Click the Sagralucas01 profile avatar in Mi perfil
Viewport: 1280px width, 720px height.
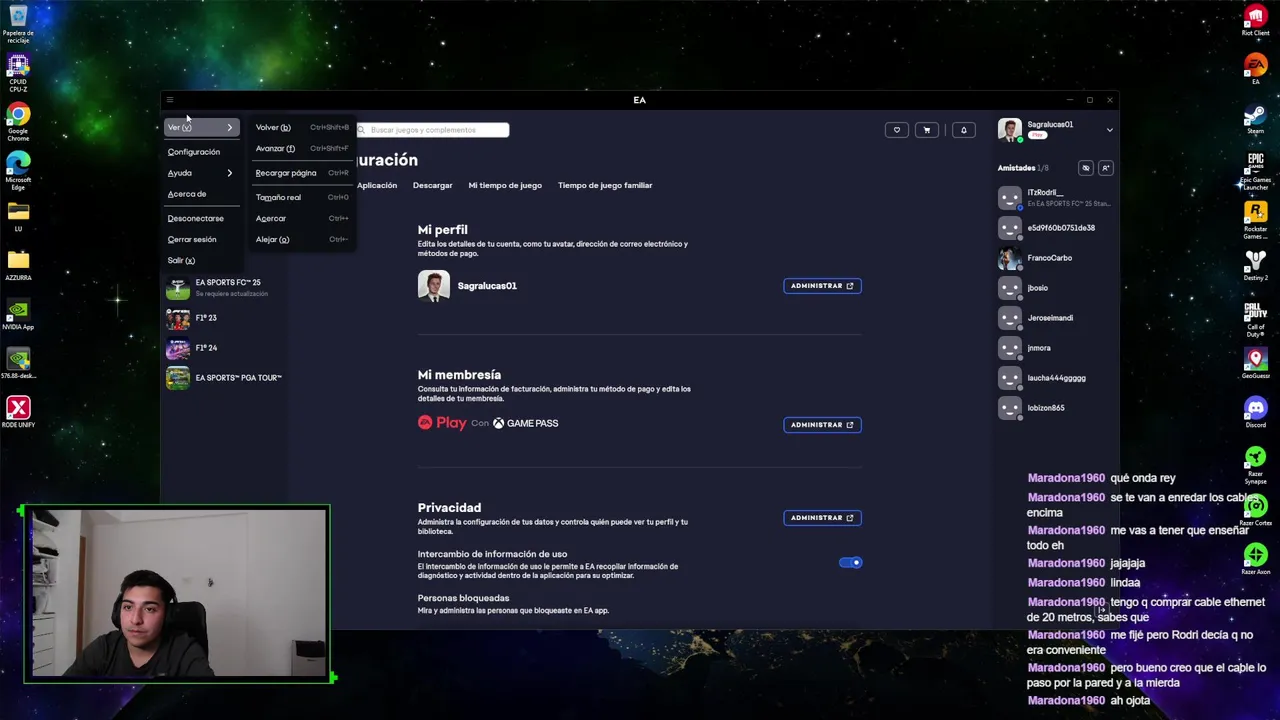tap(433, 286)
